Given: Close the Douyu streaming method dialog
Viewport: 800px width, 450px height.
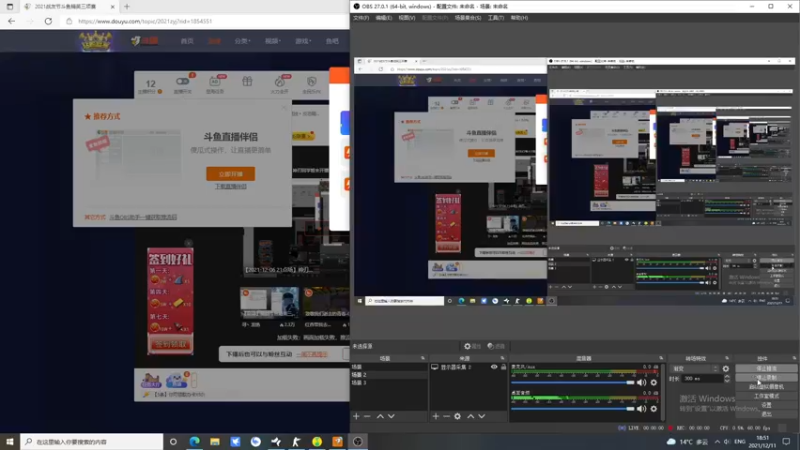Looking at the screenshot, I should pos(285,107).
